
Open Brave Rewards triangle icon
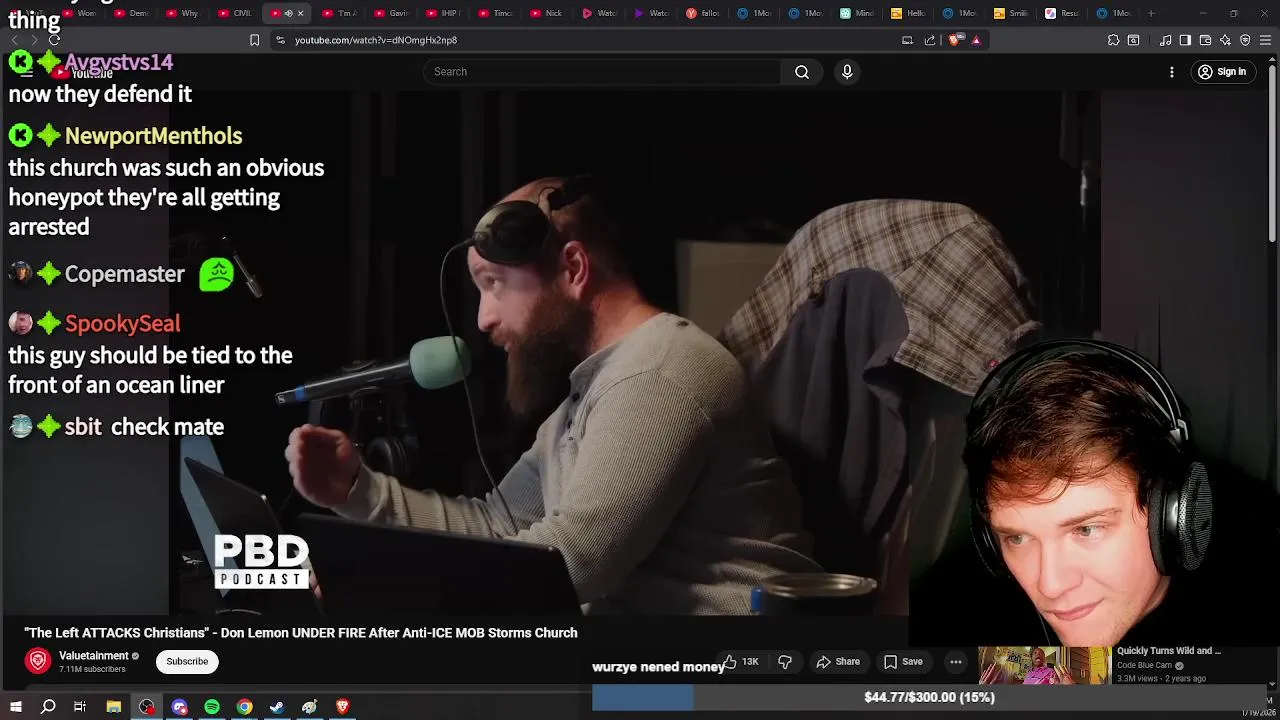click(x=976, y=40)
